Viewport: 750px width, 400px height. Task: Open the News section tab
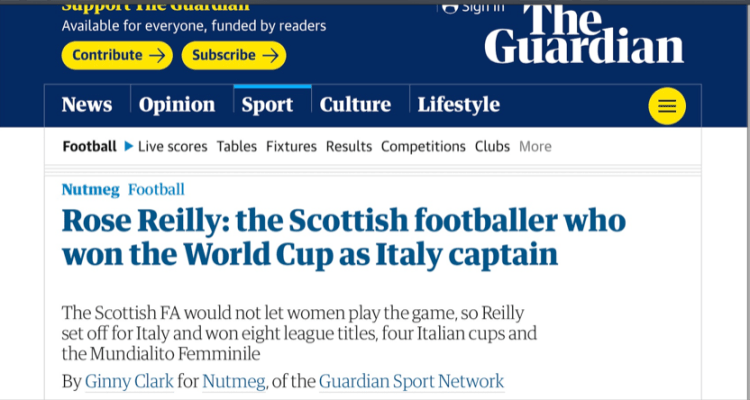click(87, 105)
